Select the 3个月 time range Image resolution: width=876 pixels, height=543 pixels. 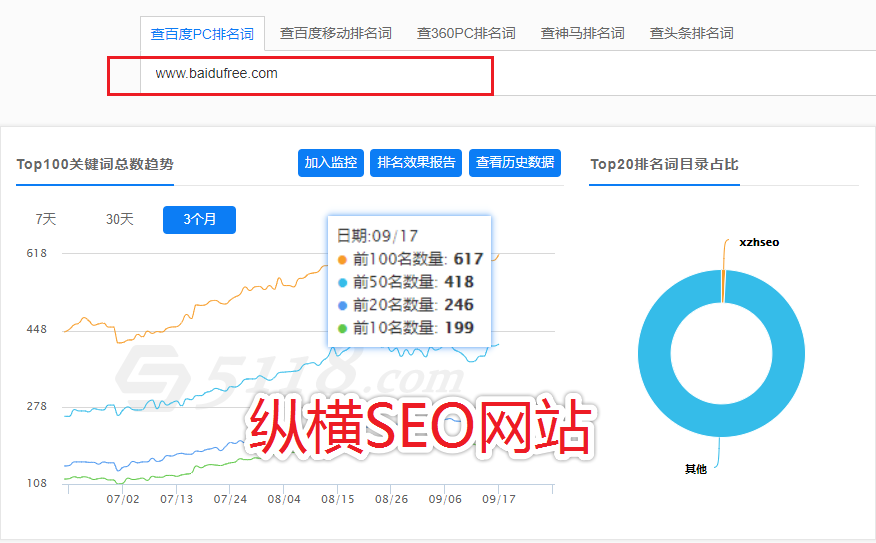tap(199, 219)
